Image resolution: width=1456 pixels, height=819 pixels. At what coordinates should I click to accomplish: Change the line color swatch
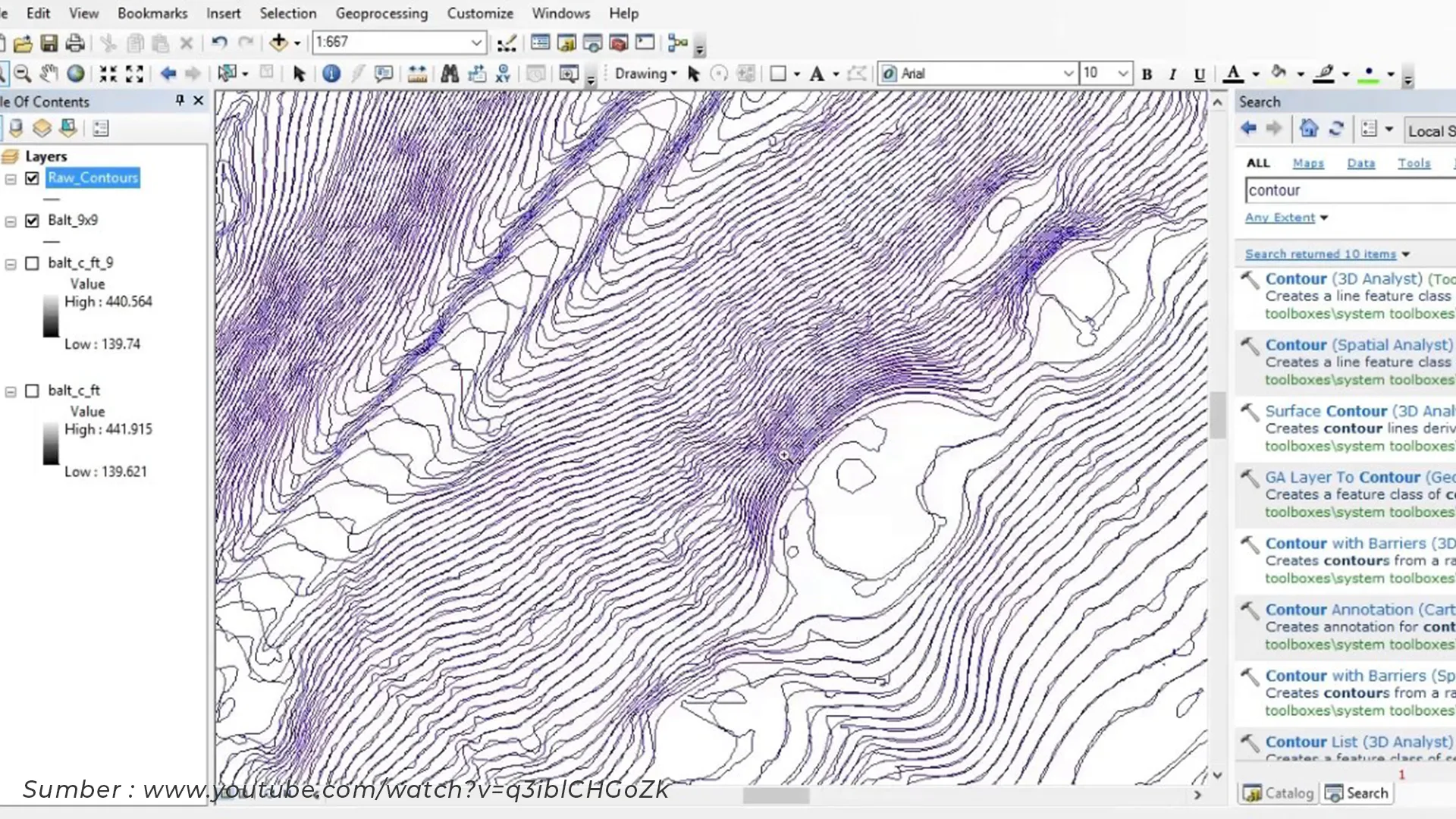coord(1324,74)
